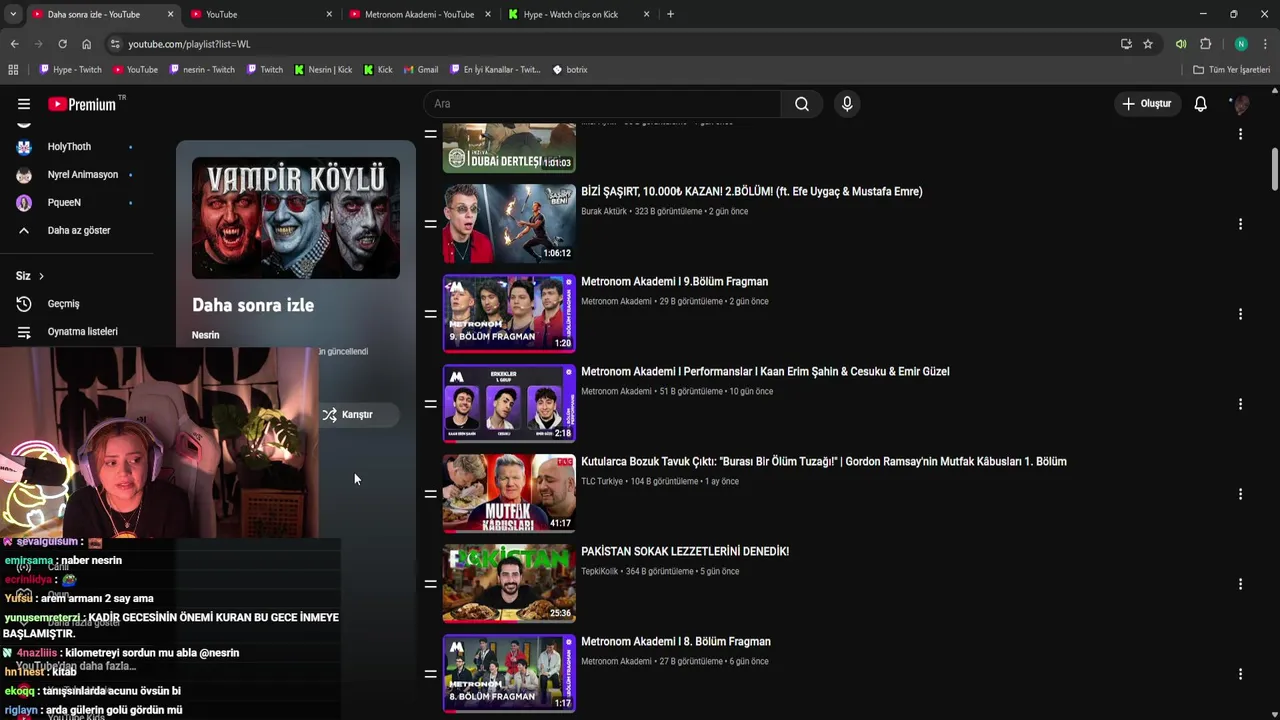
Task: Grab reorder handle of BİZİ ŞAŞIRT video
Action: point(430,224)
